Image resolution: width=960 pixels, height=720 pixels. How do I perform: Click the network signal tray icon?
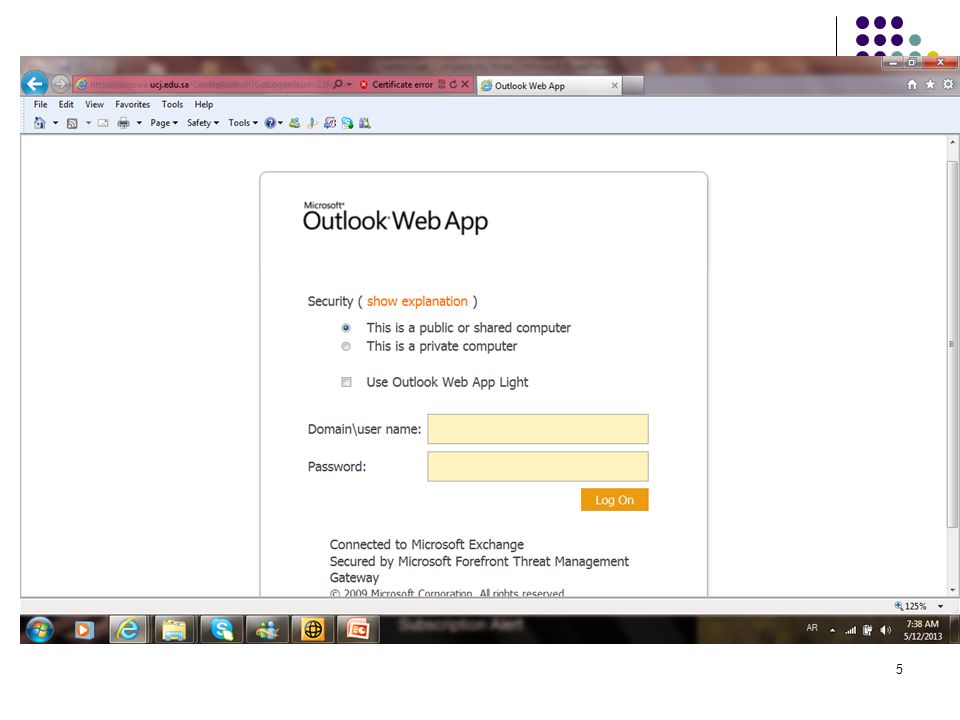850,630
